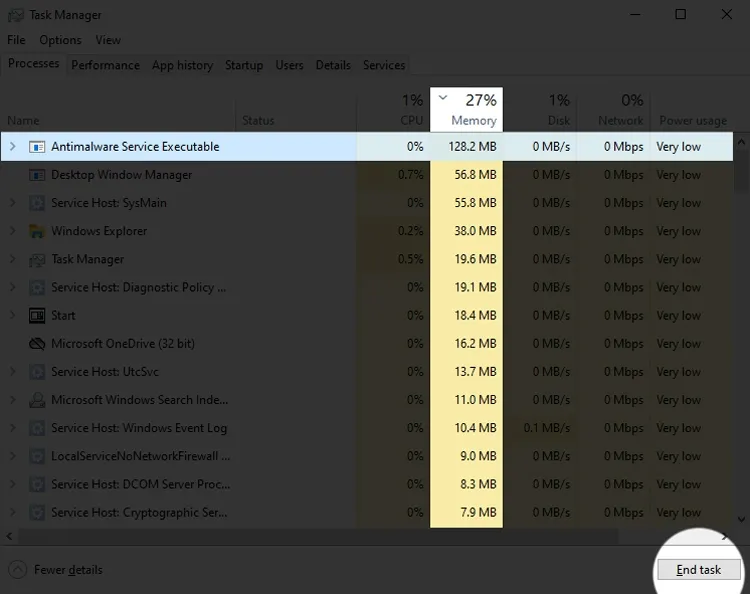
Task: Expand the Windows Explorer process group
Action: (12, 231)
